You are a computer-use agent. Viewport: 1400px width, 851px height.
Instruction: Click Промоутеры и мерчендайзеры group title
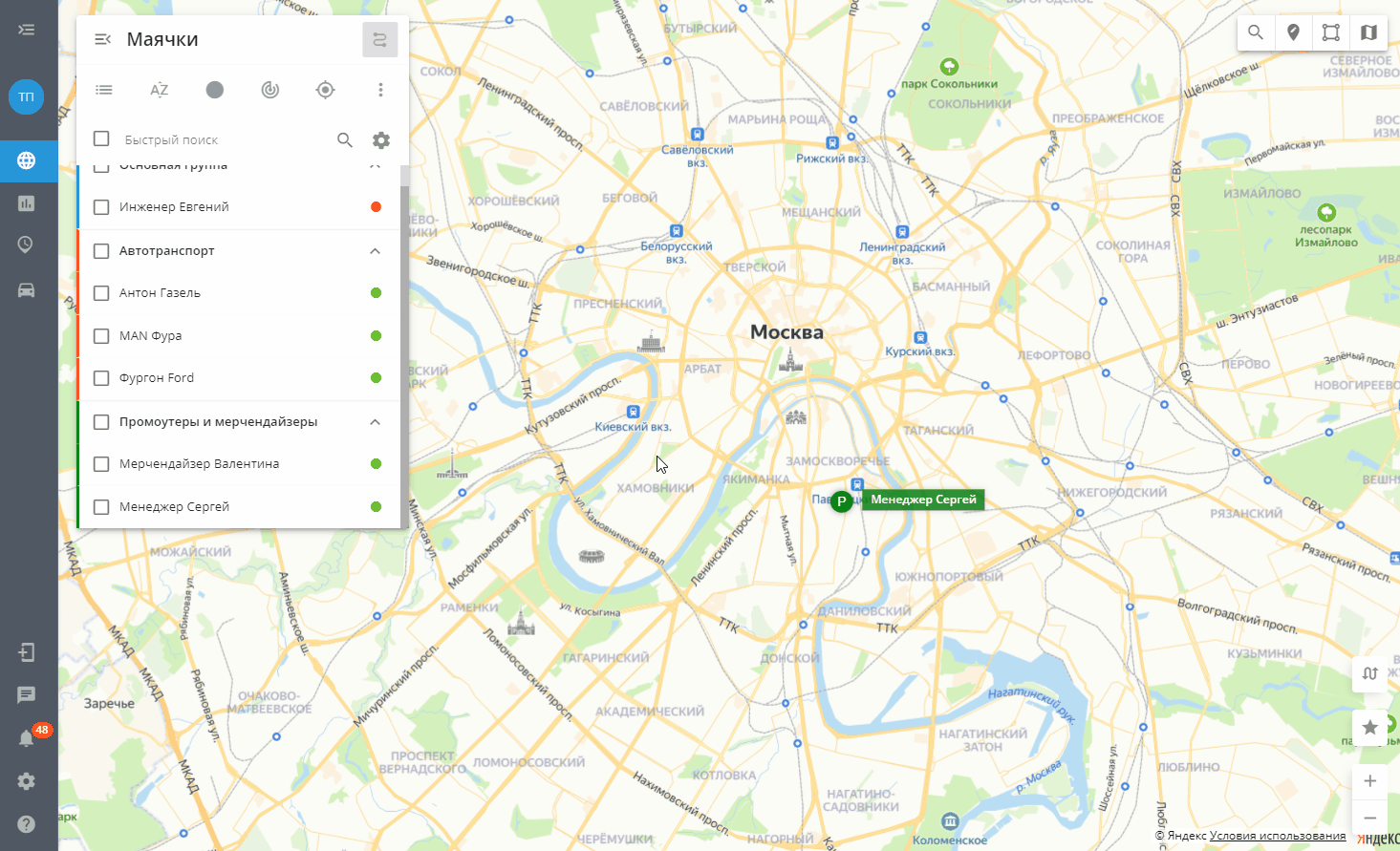click(218, 422)
